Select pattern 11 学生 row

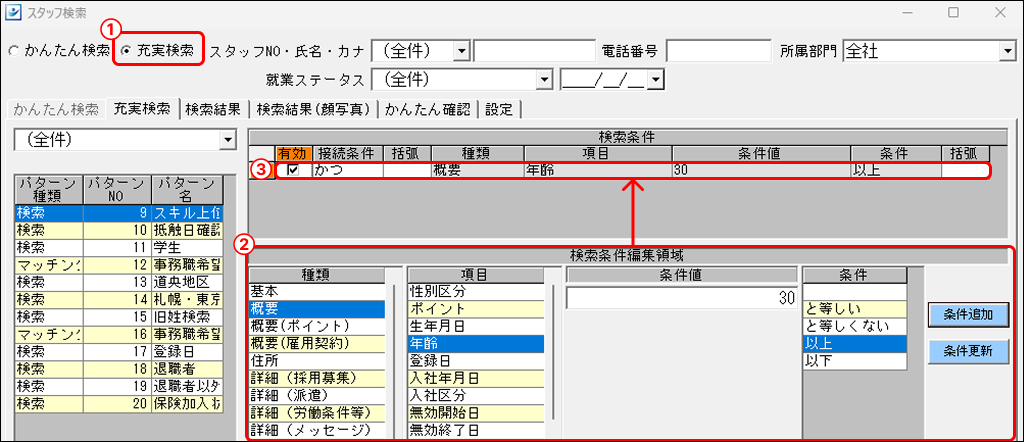pyautogui.click(x=118, y=247)
